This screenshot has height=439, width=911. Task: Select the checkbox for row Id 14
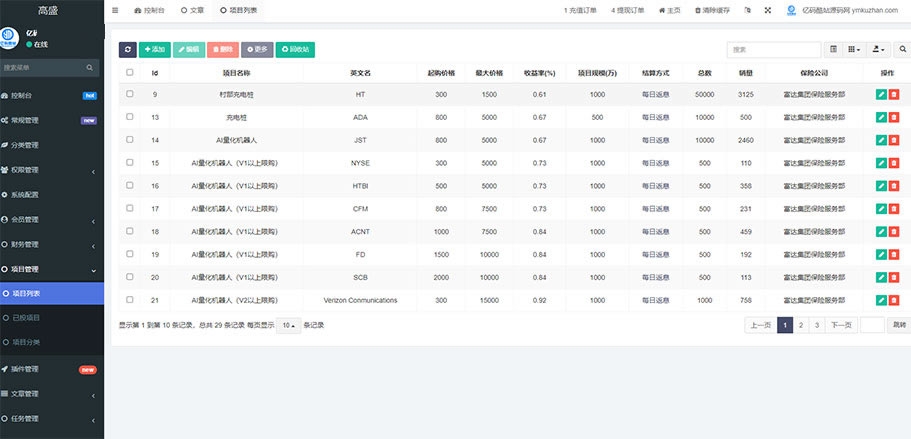(129, 140)
